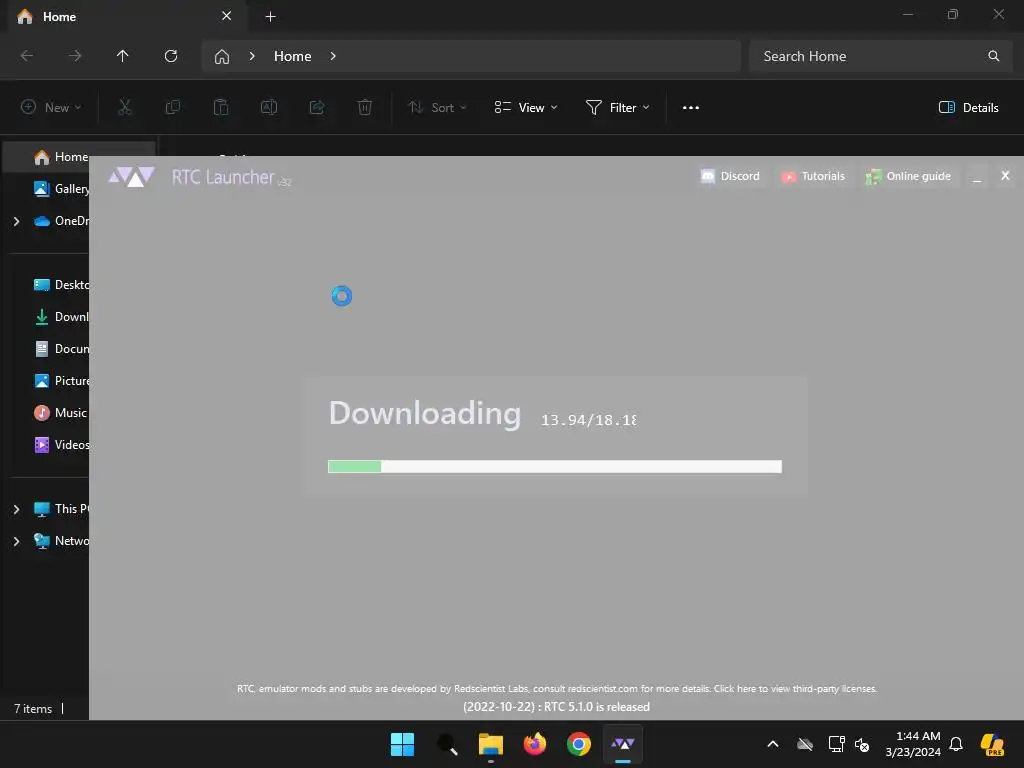Screen dimensions: 1024x768
Task: Open the New dropdown in Explorer toolbar
Action: pos(51,108)
